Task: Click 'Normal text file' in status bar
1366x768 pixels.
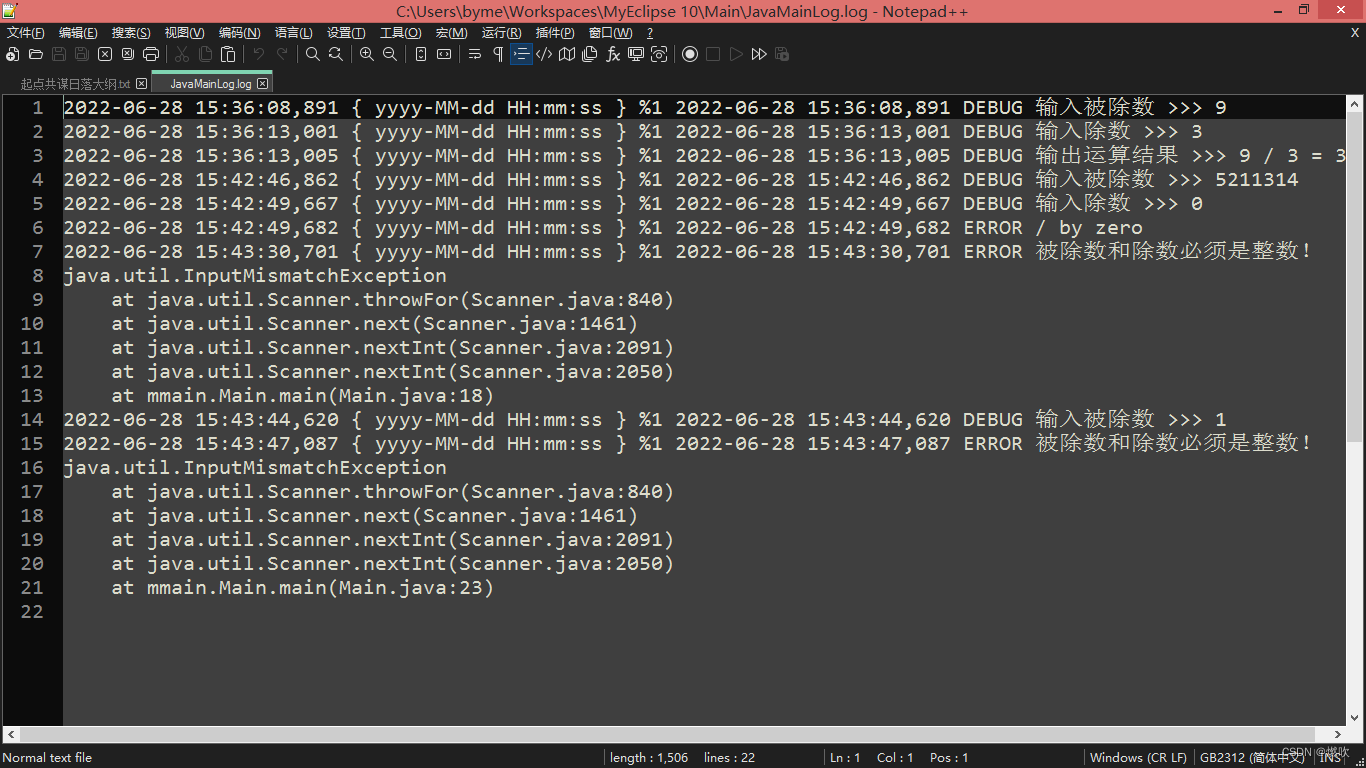Action: pyautogui.click(x=47, y=758)
